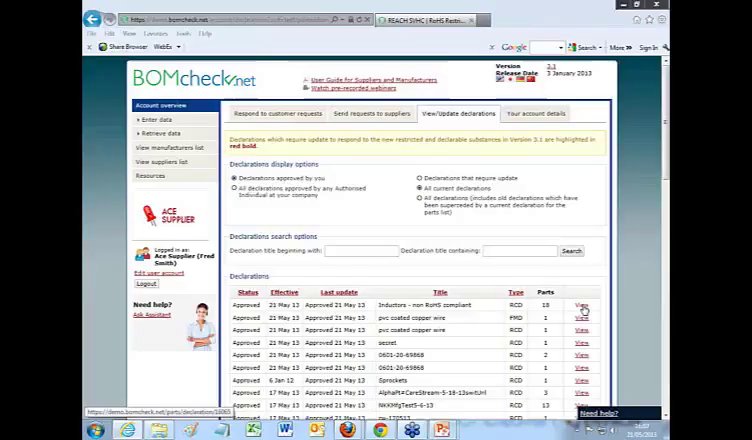Select 'Declarations that require update' radio

tap(419, 178)
